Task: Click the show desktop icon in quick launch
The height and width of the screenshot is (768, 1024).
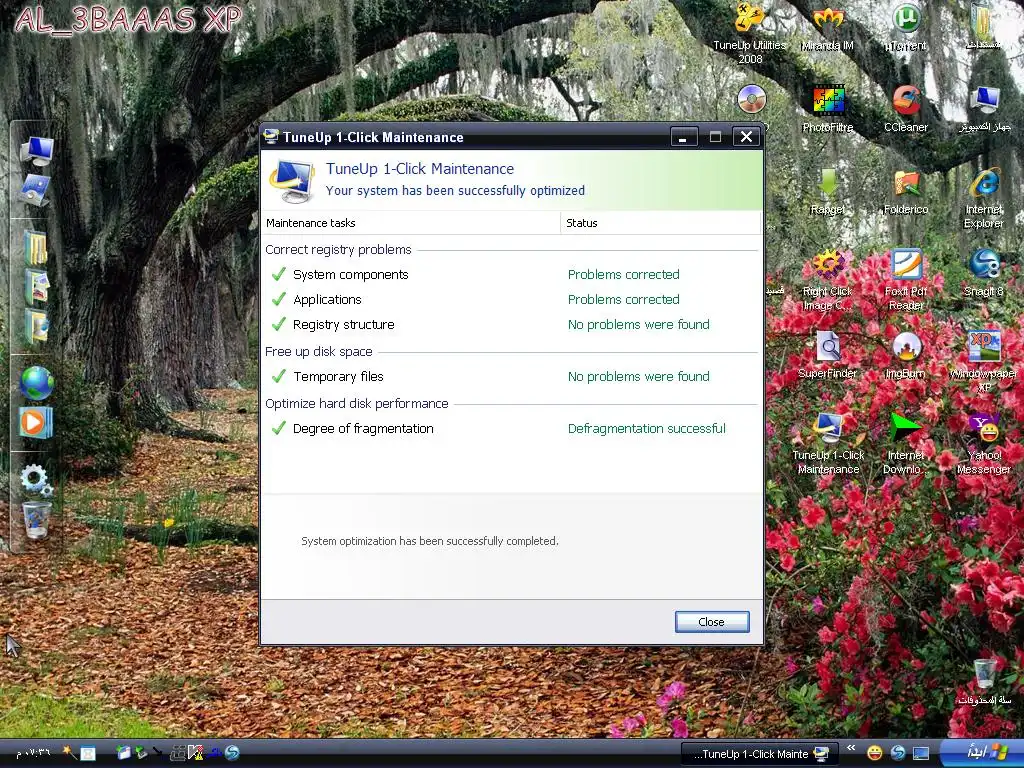Action: coord(921,754)
